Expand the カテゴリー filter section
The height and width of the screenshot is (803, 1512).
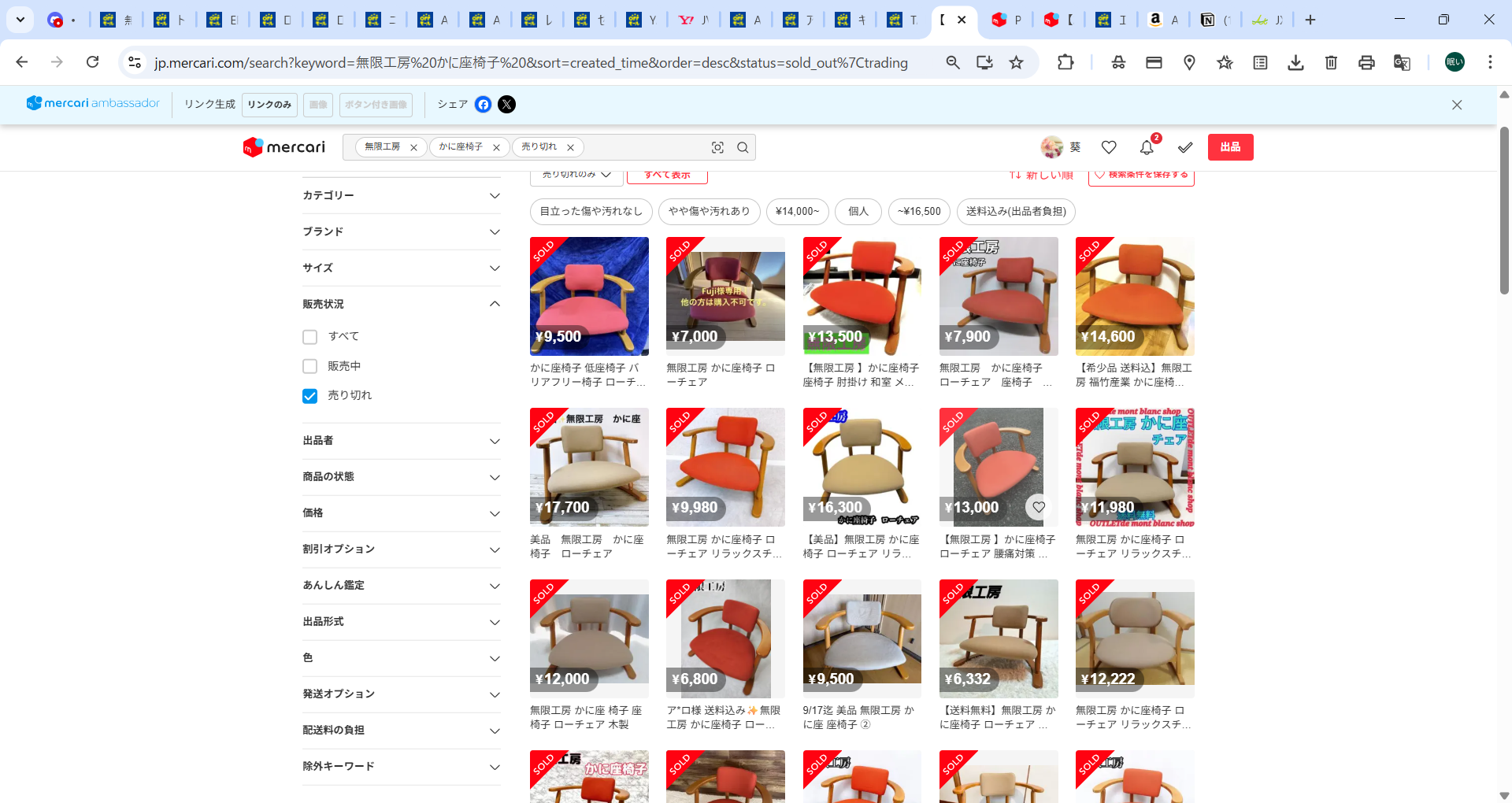(x=402, y=195)
